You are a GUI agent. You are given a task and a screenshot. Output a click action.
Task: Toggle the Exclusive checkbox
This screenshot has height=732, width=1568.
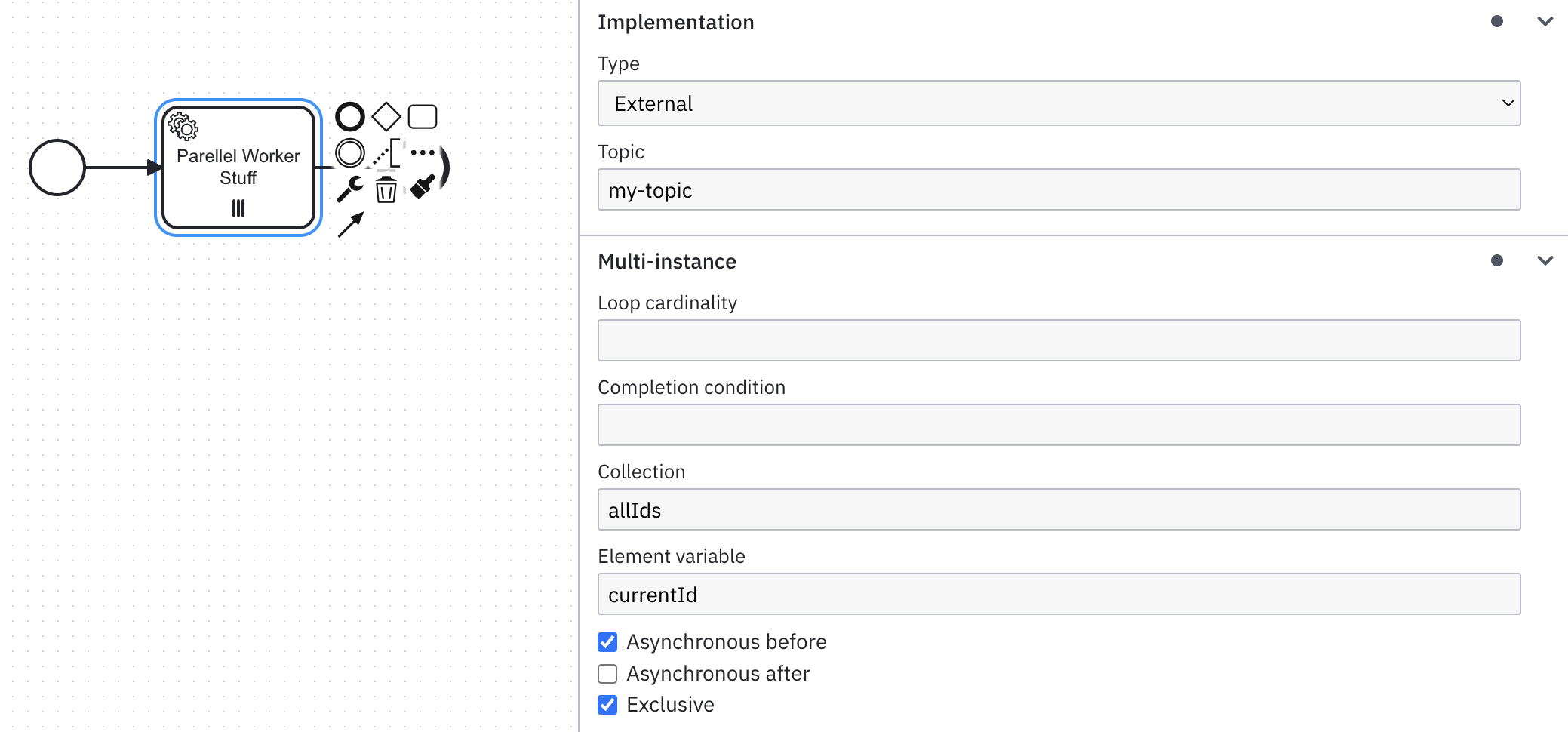[607, 705]
